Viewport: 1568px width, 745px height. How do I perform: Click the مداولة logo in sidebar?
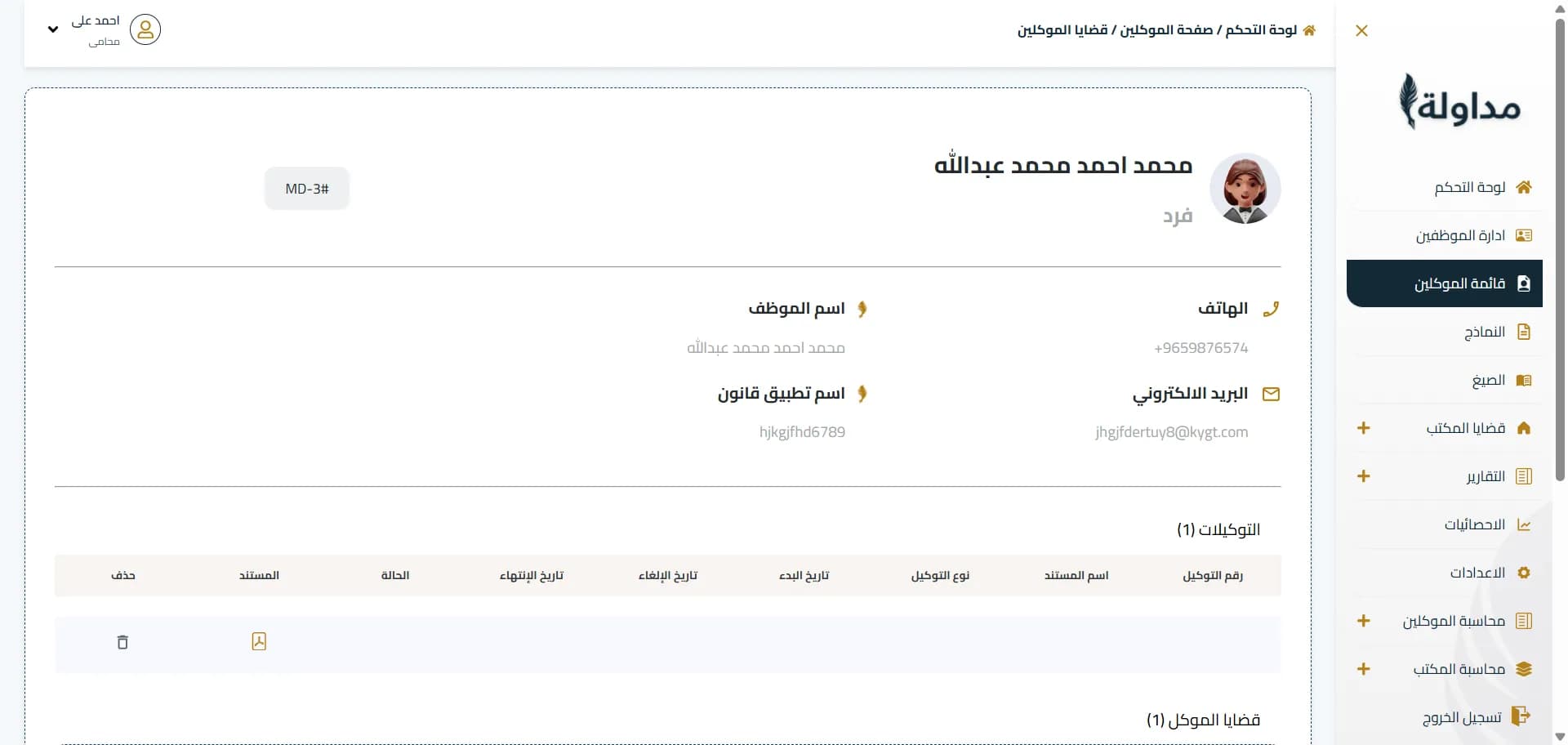click(x=1459, y=102)
